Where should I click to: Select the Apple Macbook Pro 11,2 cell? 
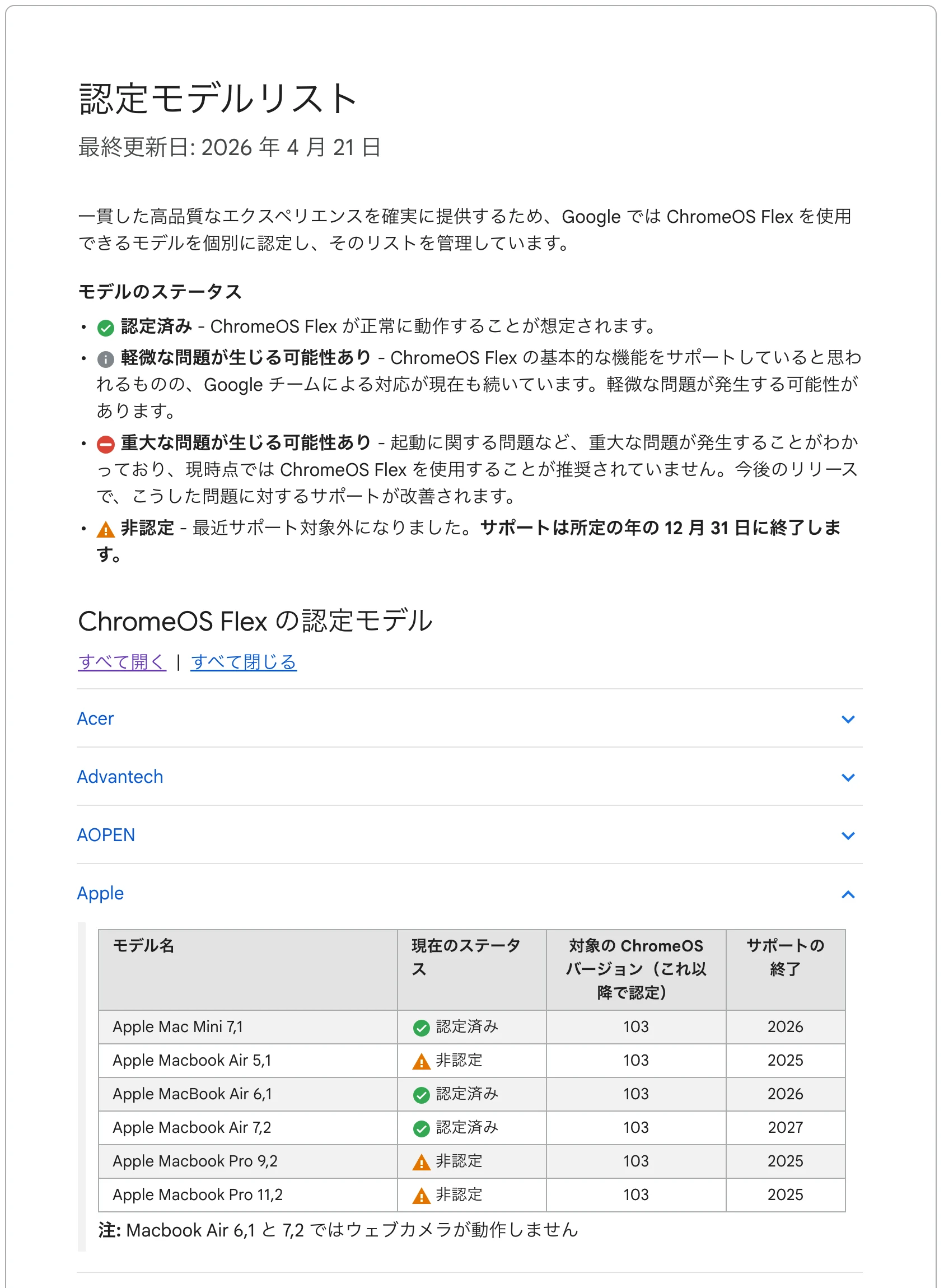(248, 1196)
